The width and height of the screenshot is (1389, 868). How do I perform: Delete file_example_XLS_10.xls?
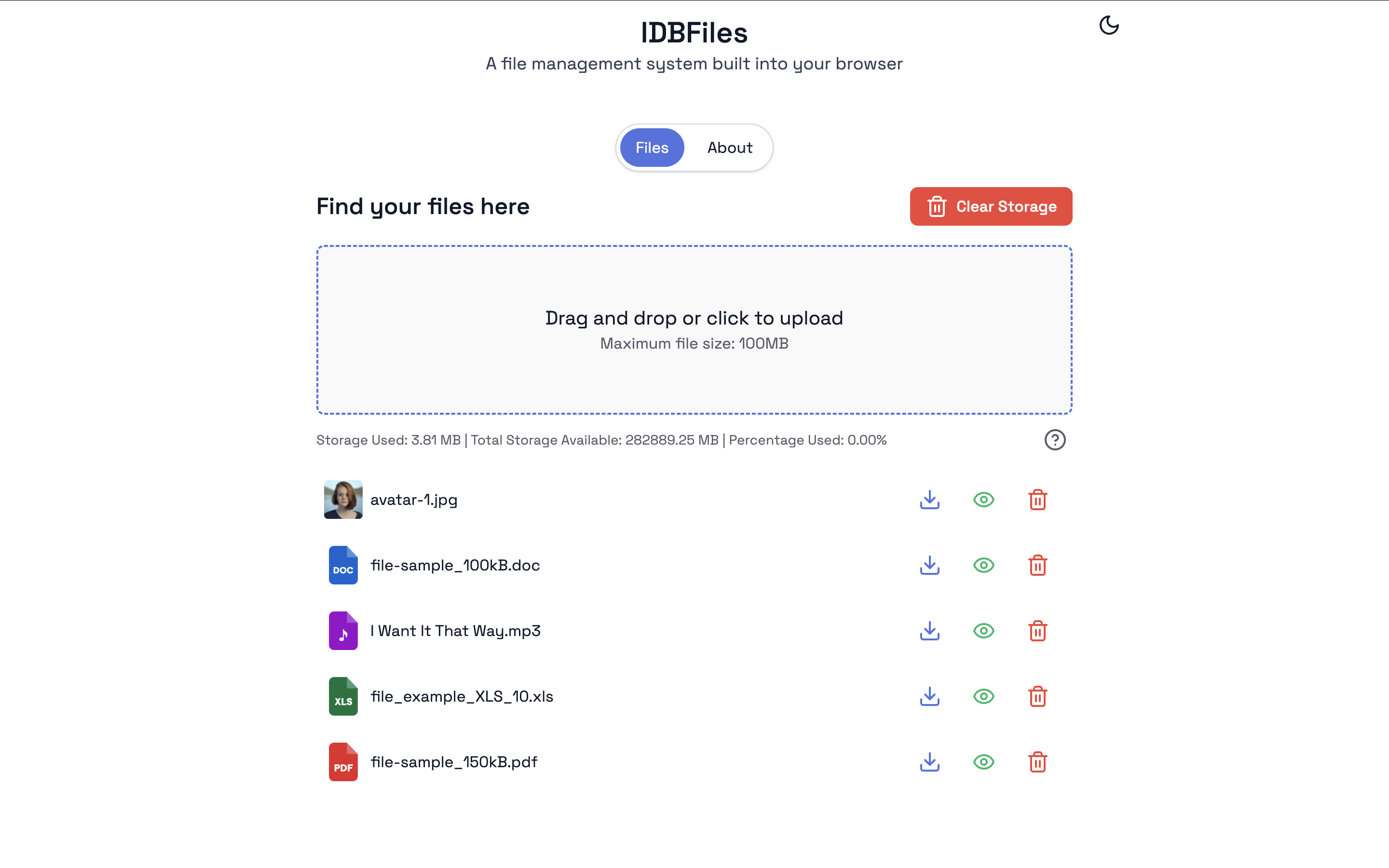[x=1037, y=696]
